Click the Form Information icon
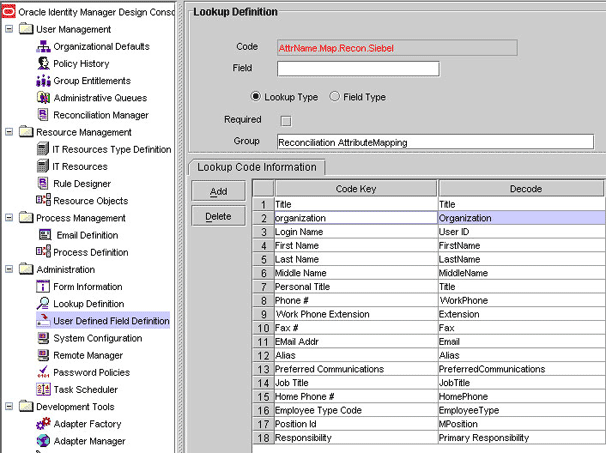606x453 pixels. 43,286
